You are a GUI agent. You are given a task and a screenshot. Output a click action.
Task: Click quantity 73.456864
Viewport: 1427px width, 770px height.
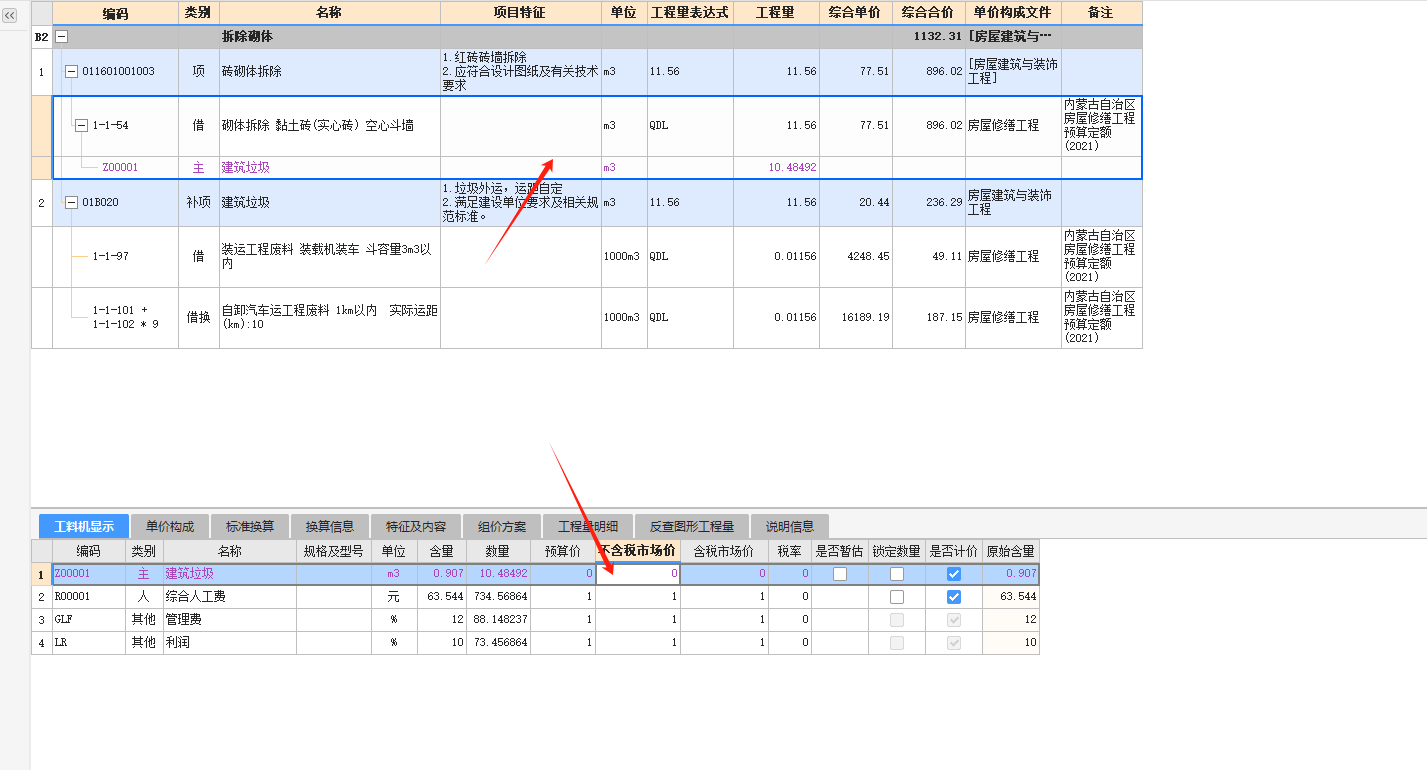coord(503,643)
